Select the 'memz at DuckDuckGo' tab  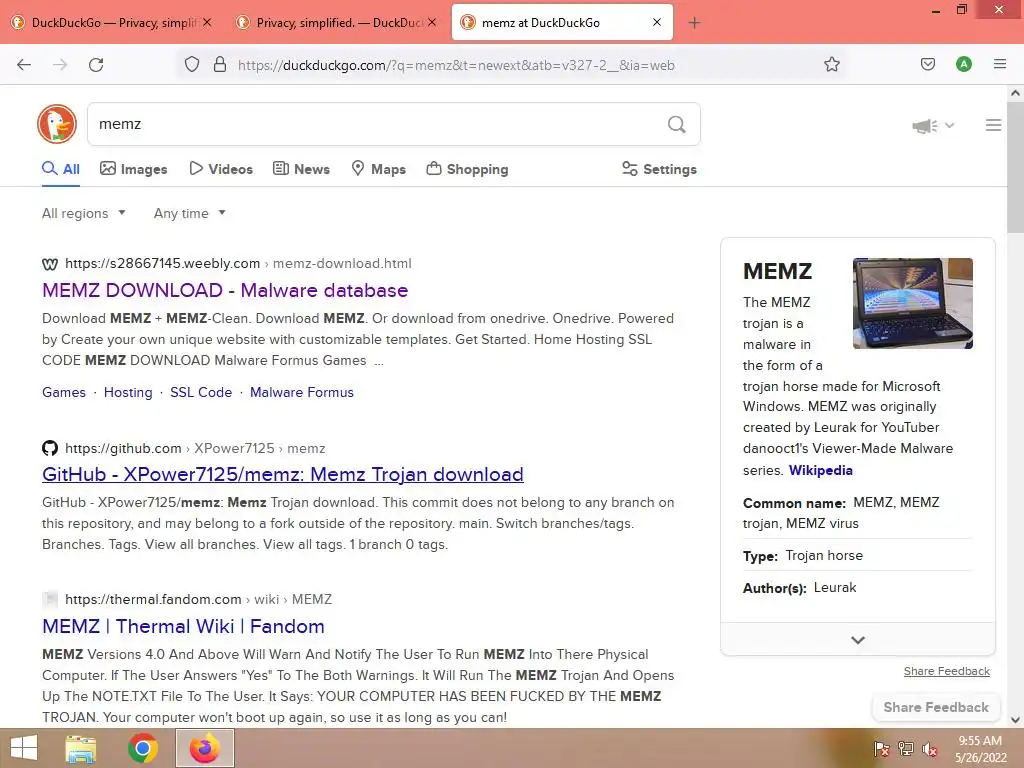562,22
